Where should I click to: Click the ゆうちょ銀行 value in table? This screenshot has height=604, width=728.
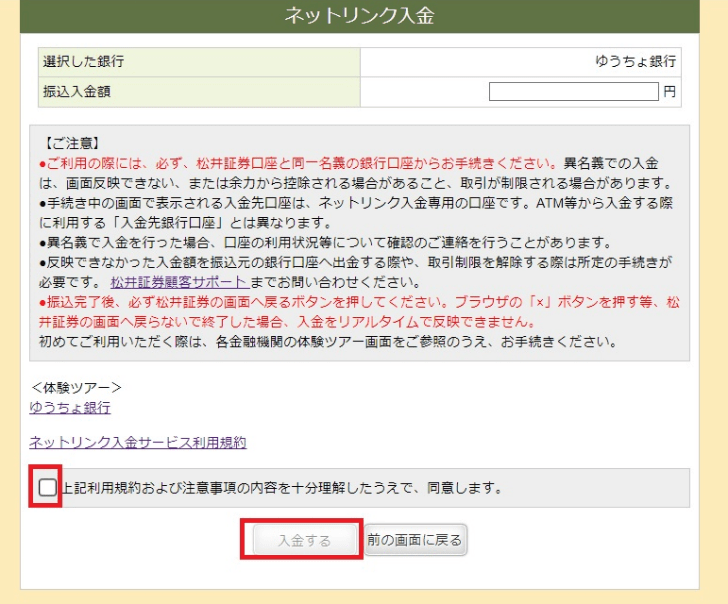(636, 61)
